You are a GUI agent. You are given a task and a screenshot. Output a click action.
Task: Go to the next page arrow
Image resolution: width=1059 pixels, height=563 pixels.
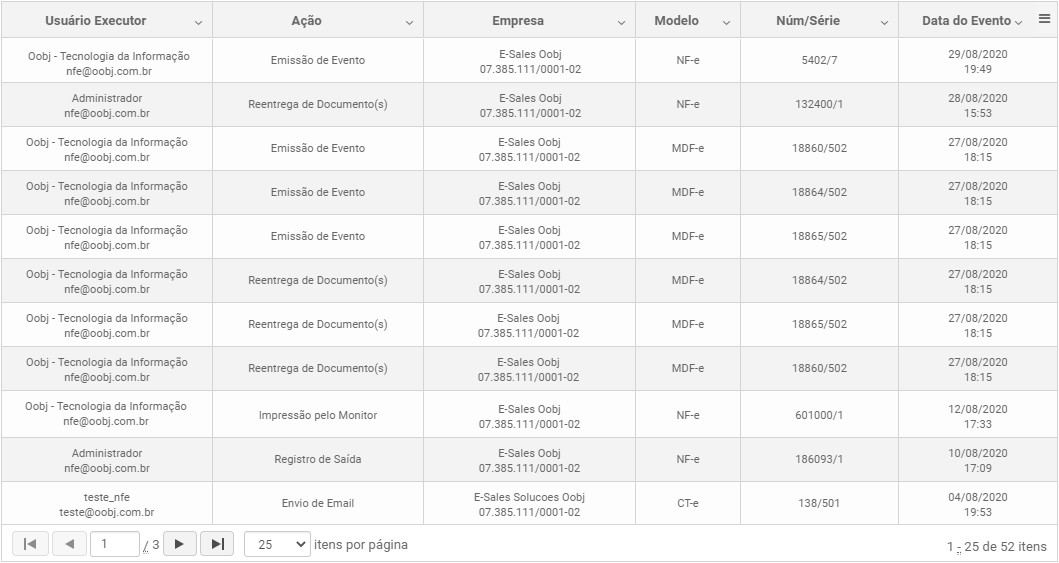(x=180, y=544)
